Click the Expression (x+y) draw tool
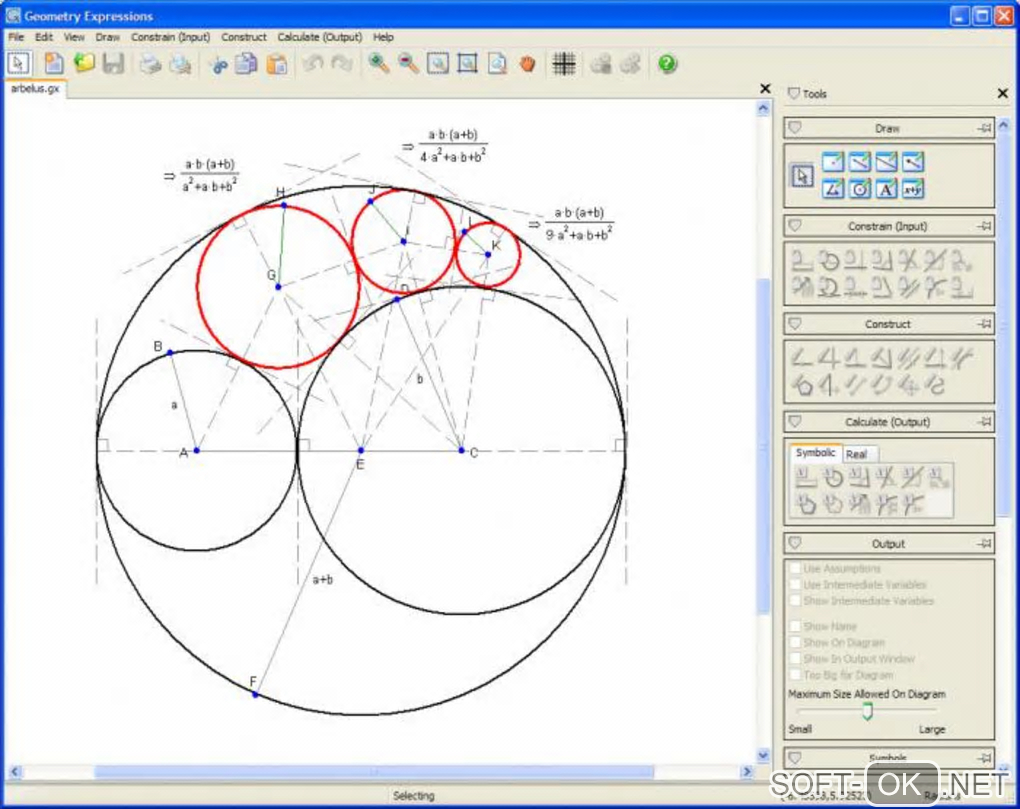 [x=912, y=189]
